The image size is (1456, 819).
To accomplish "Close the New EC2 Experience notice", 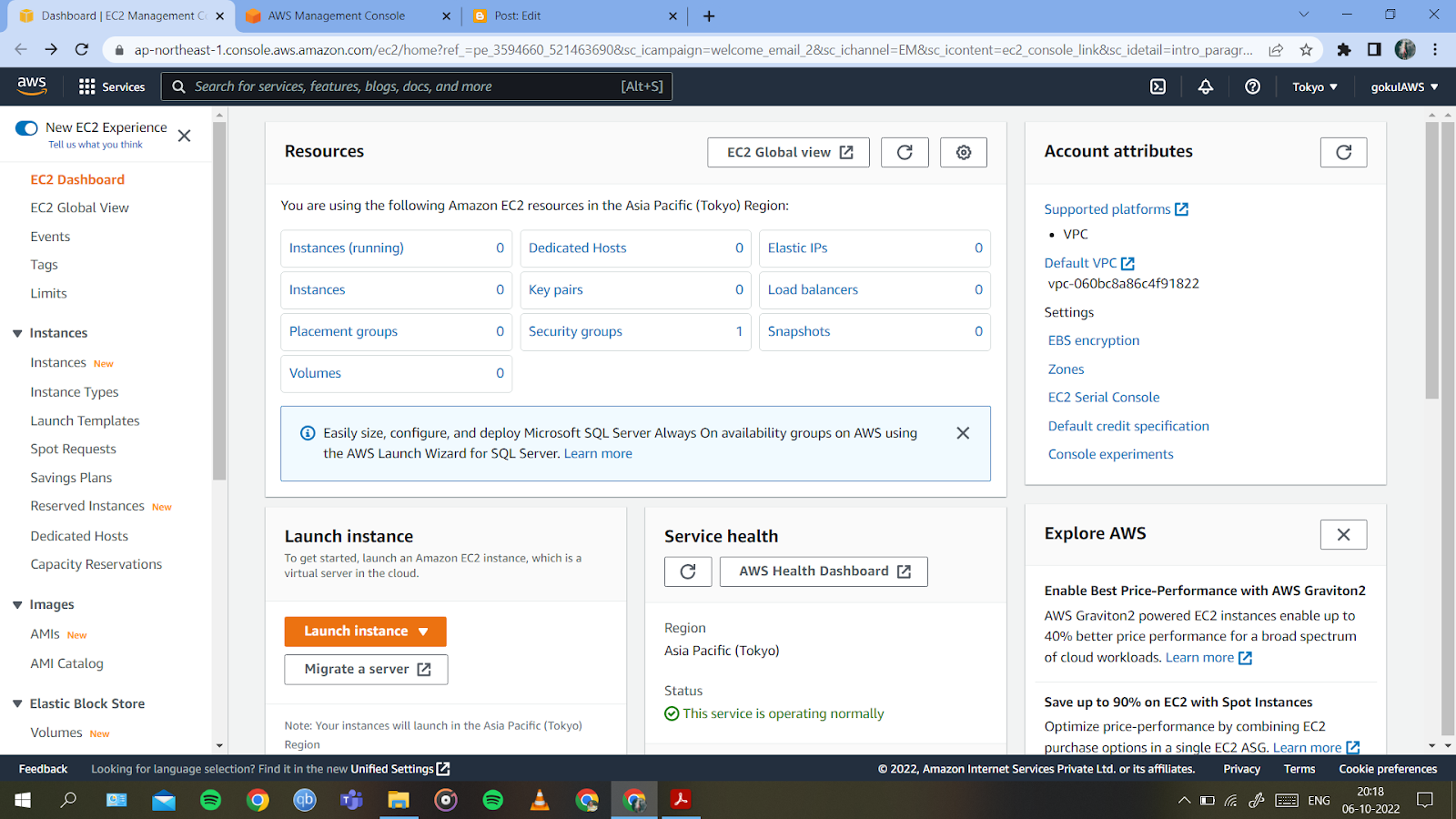I will [184, 136].
